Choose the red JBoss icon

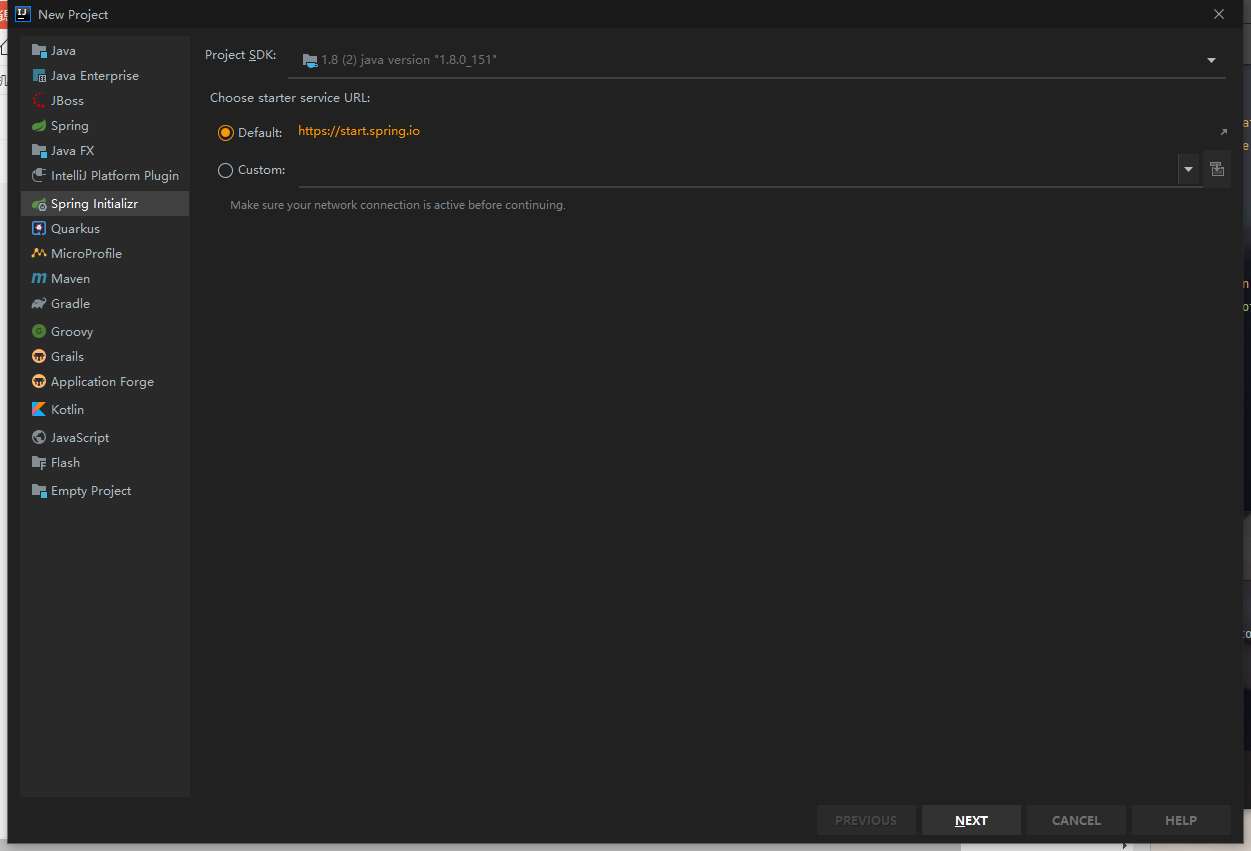coord(39,101)
